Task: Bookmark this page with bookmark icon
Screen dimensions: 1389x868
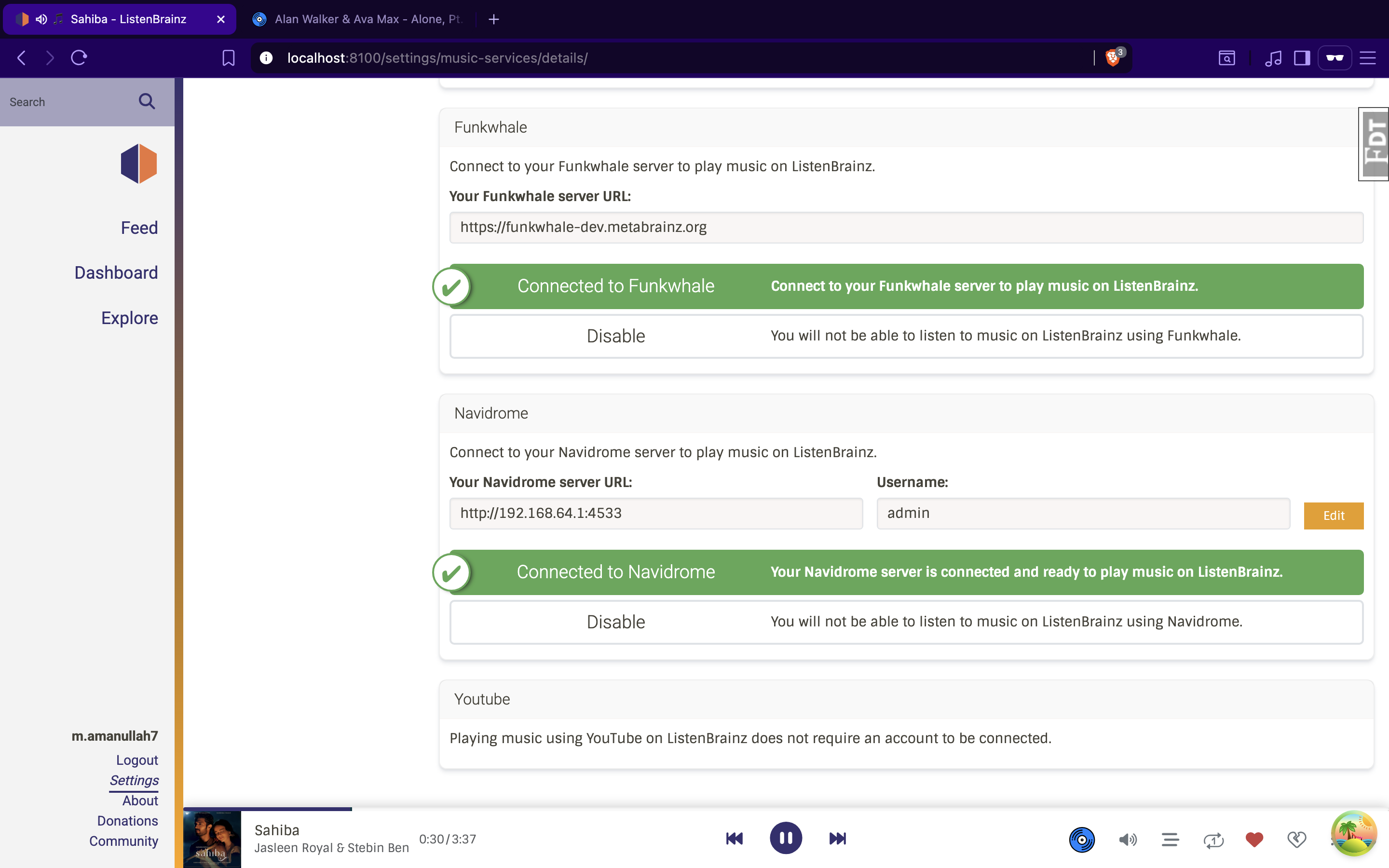Action: pos(229,58)
